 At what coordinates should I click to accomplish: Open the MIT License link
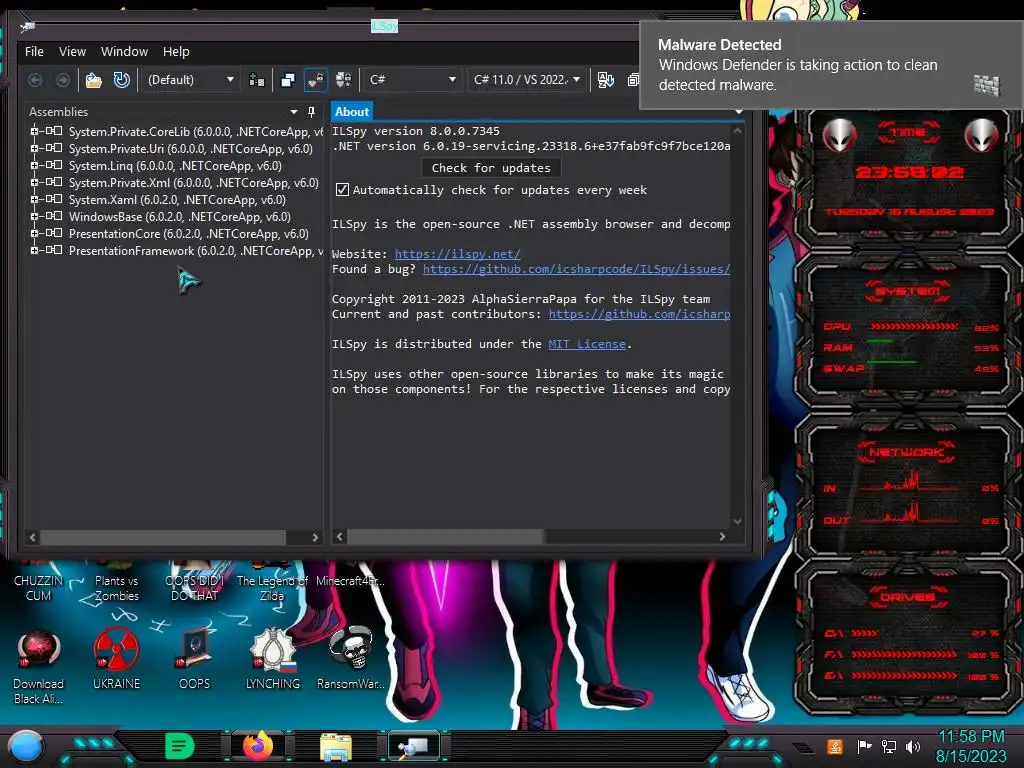coord(587,344)
